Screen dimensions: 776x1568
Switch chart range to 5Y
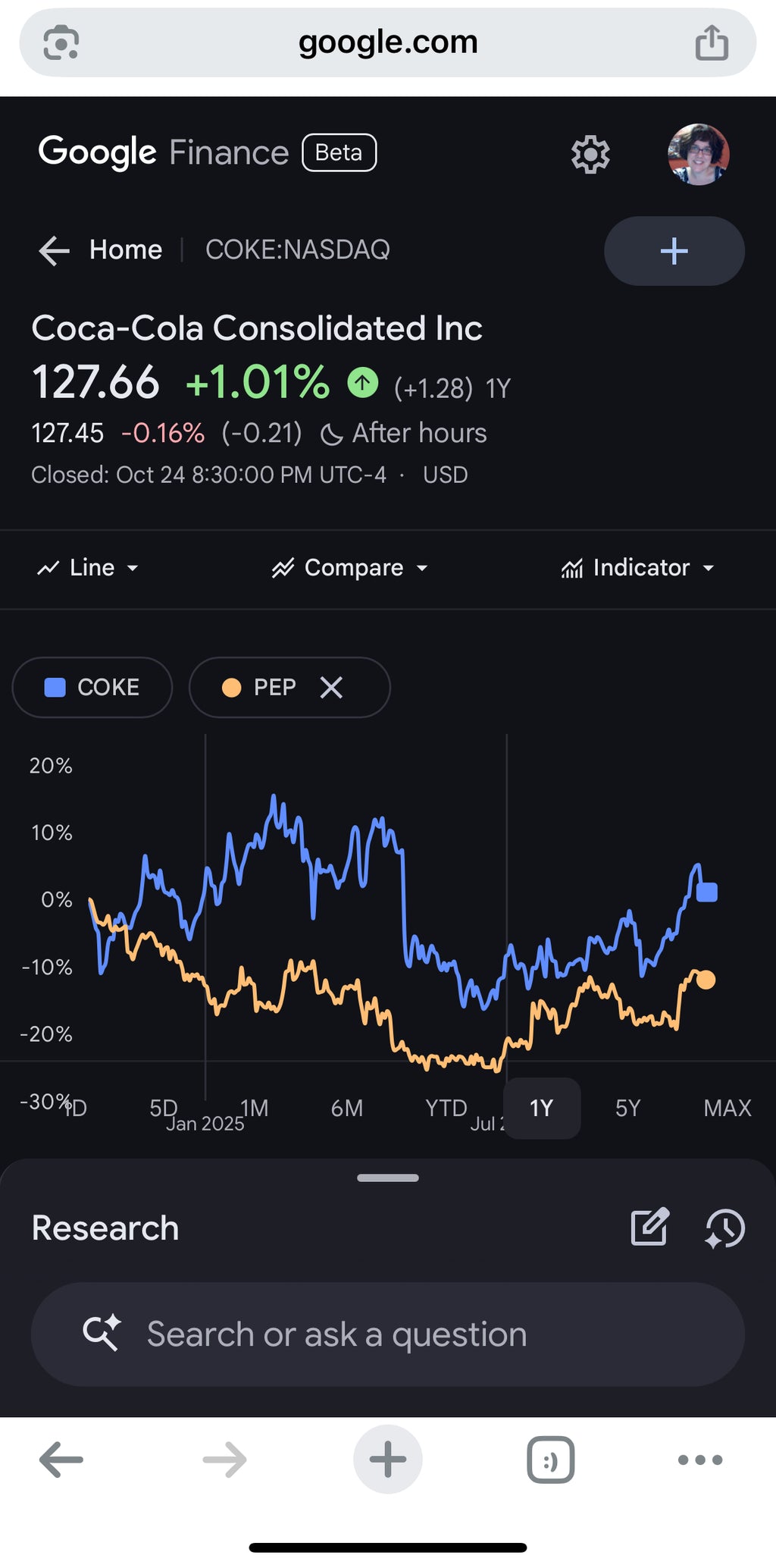[x=627, y=1109]
